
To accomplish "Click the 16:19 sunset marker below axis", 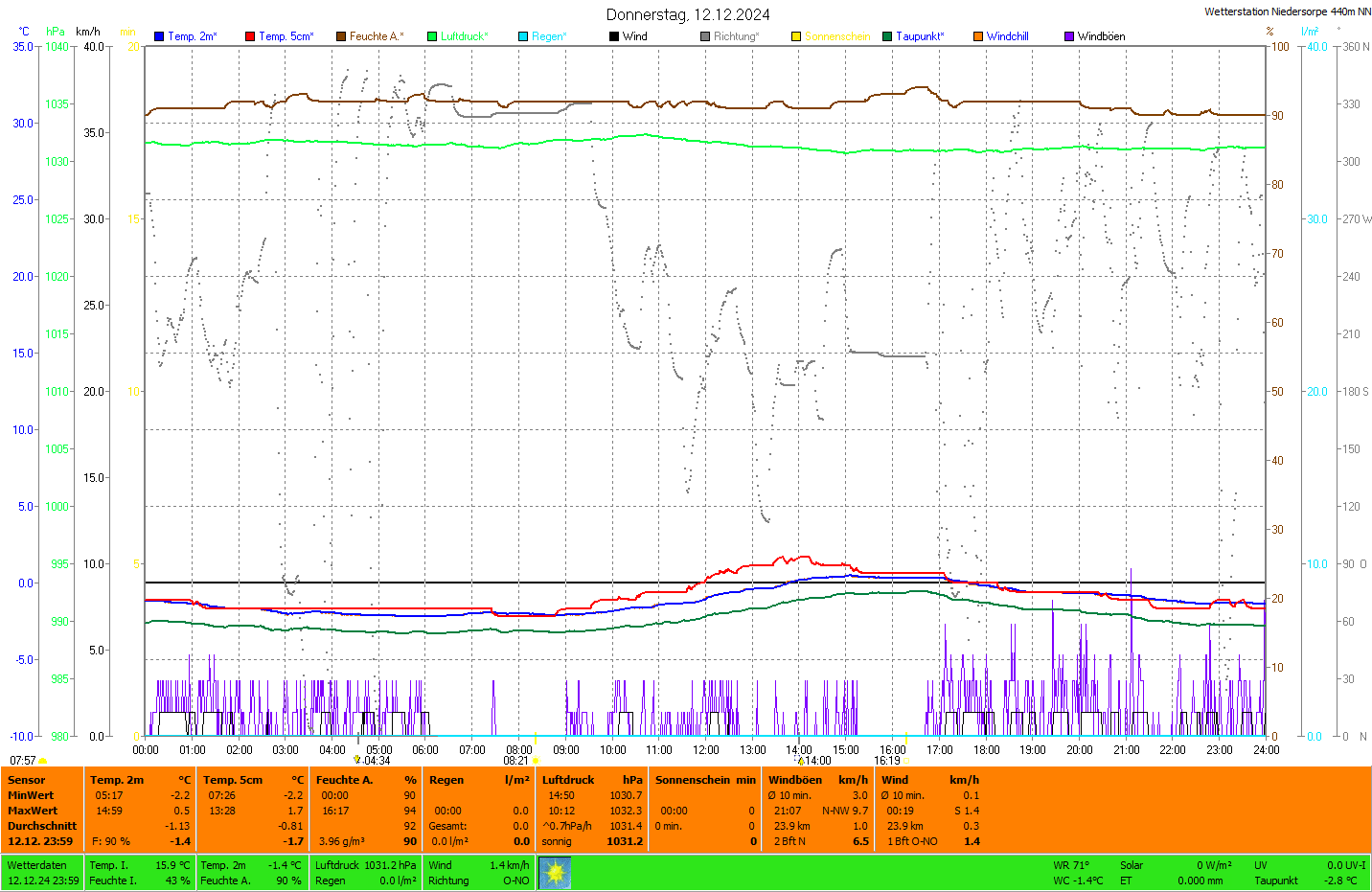I will point(887,761).
